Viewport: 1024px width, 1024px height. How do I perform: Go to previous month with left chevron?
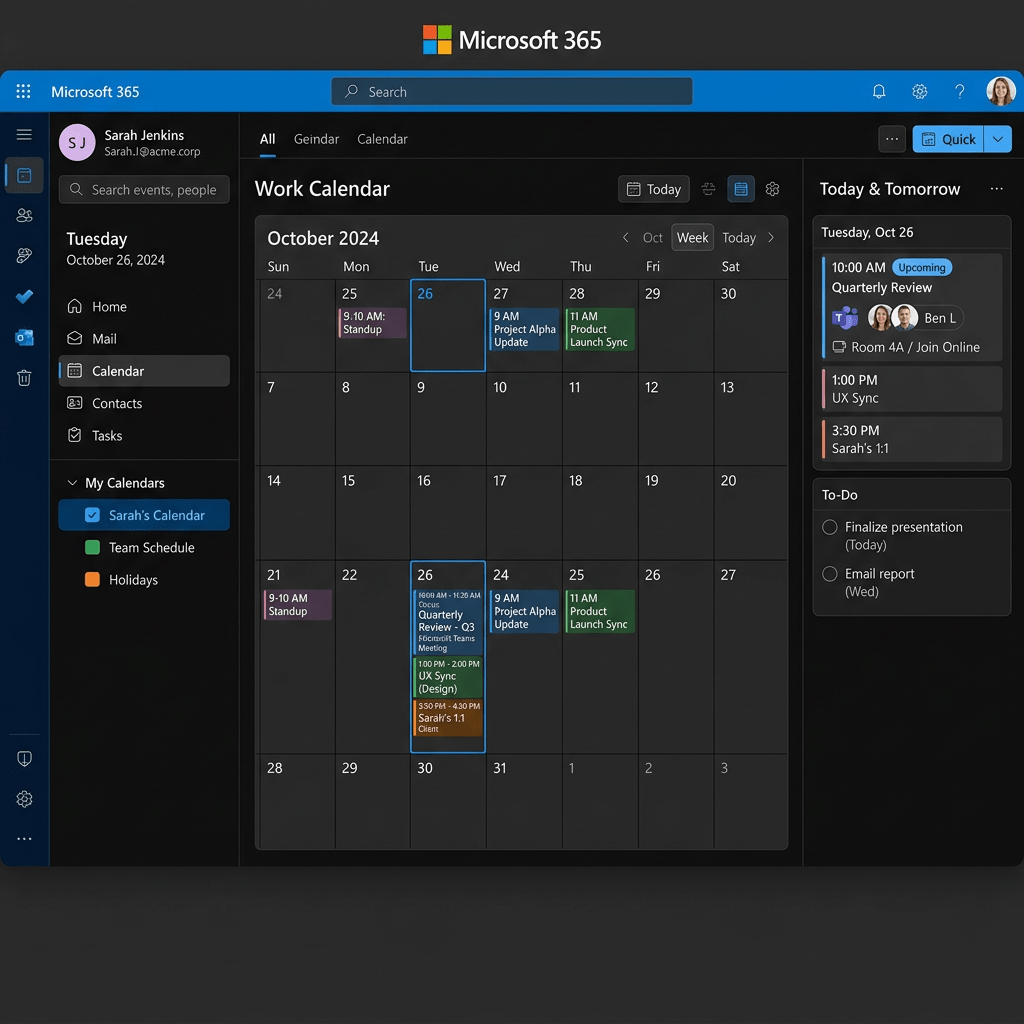(626, 238)
